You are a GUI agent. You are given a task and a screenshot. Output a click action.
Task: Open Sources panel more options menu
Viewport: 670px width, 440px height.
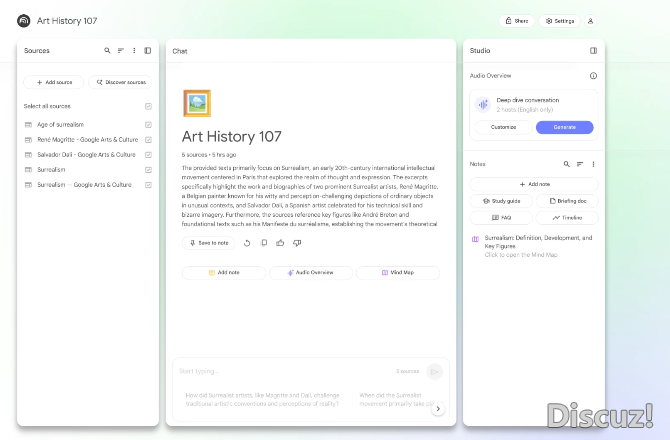134,50
